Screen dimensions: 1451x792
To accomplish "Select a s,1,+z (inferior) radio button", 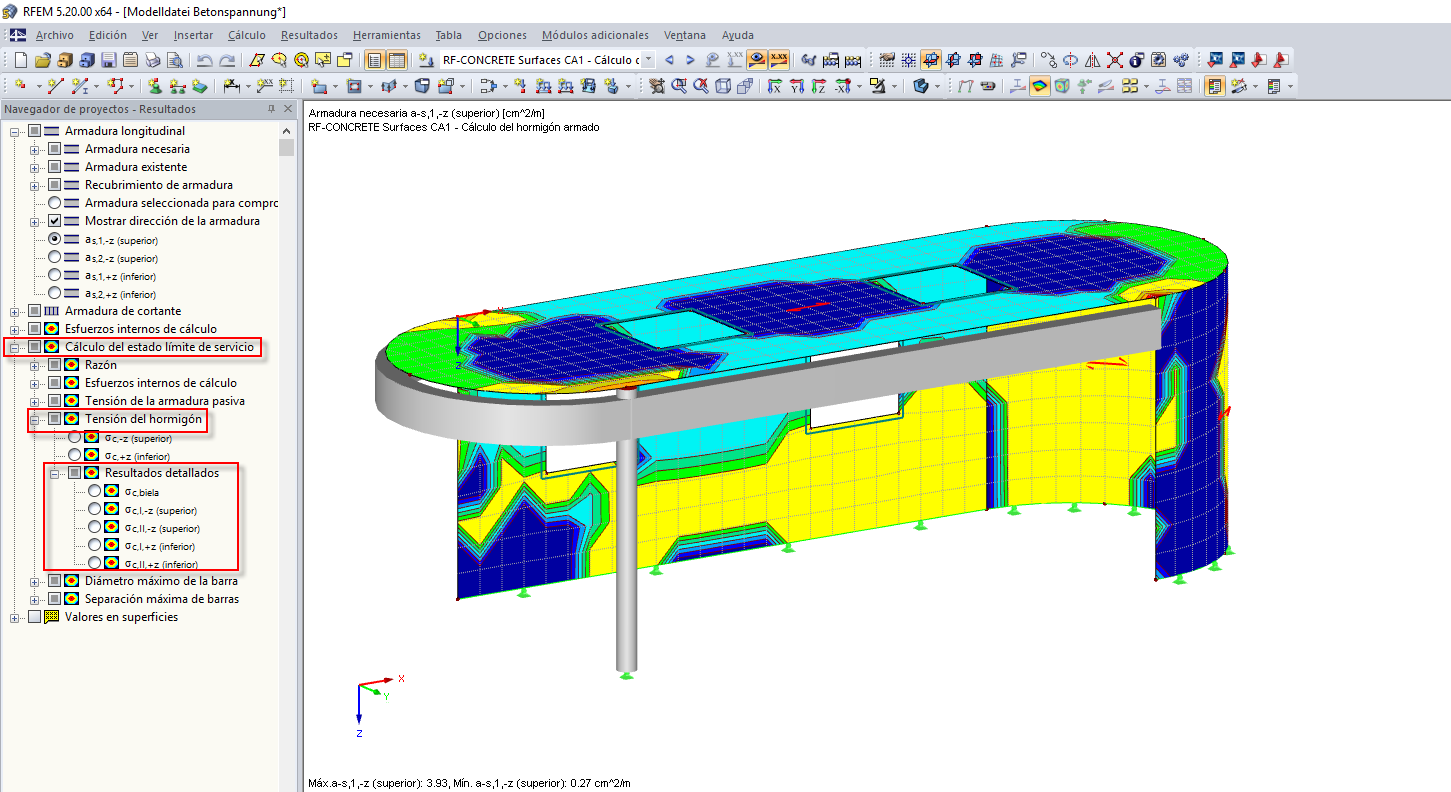I will pos(55,275).
